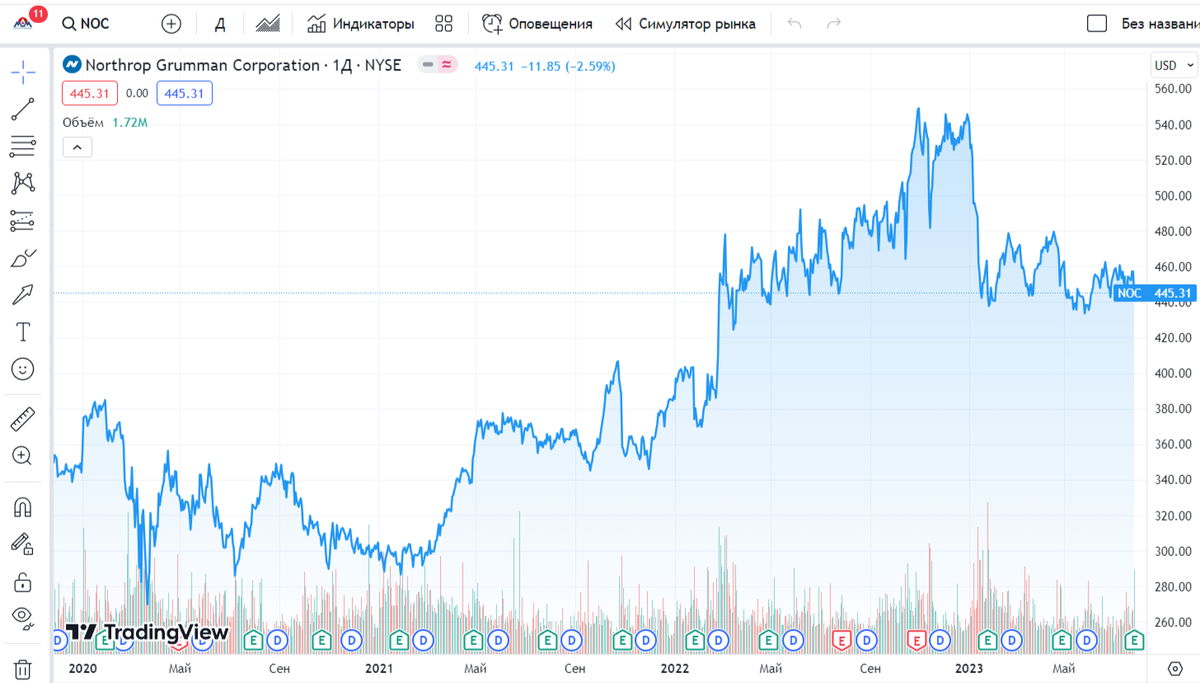Image resolution: width=1200 pixels, height=683 pixels.
Task: Click the 2021 label on time axis
Action: [379, 668]
